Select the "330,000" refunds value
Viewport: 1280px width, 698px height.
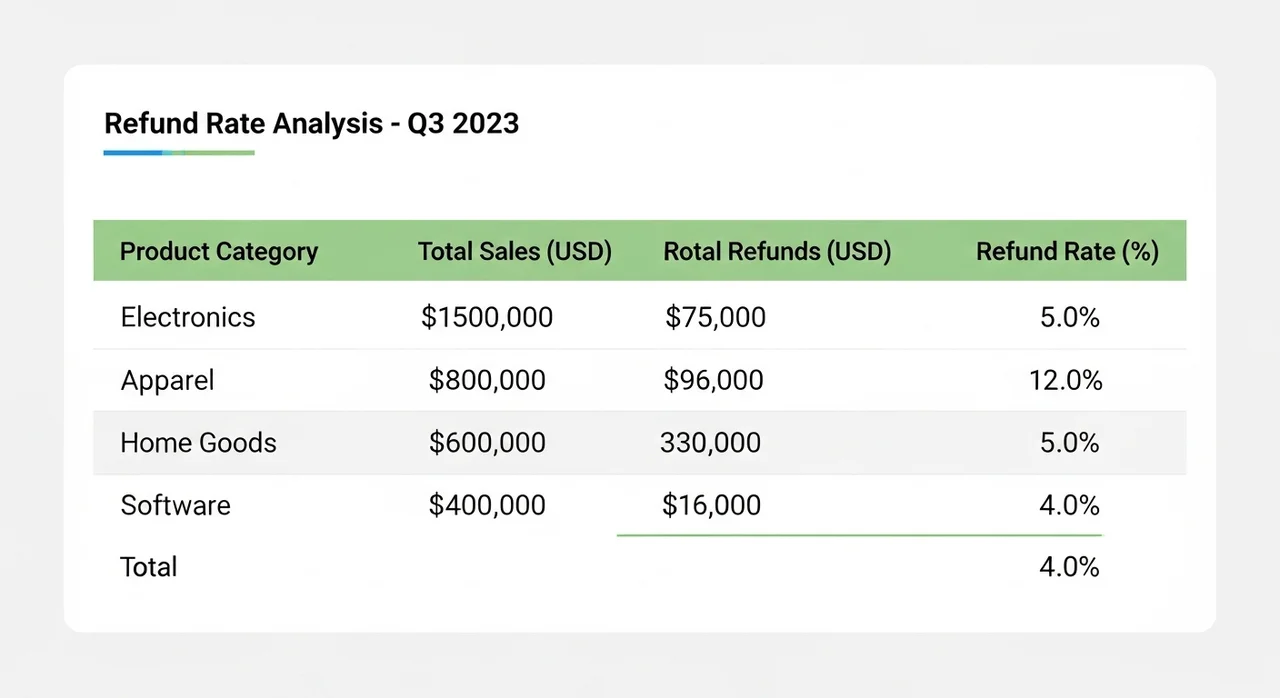coord(711,442)
